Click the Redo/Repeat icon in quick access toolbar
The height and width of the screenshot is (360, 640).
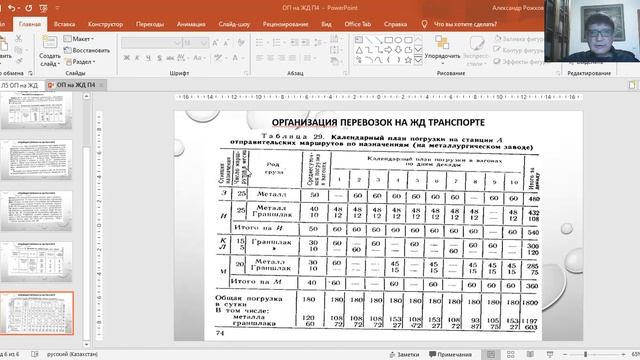tap(29, 8)
